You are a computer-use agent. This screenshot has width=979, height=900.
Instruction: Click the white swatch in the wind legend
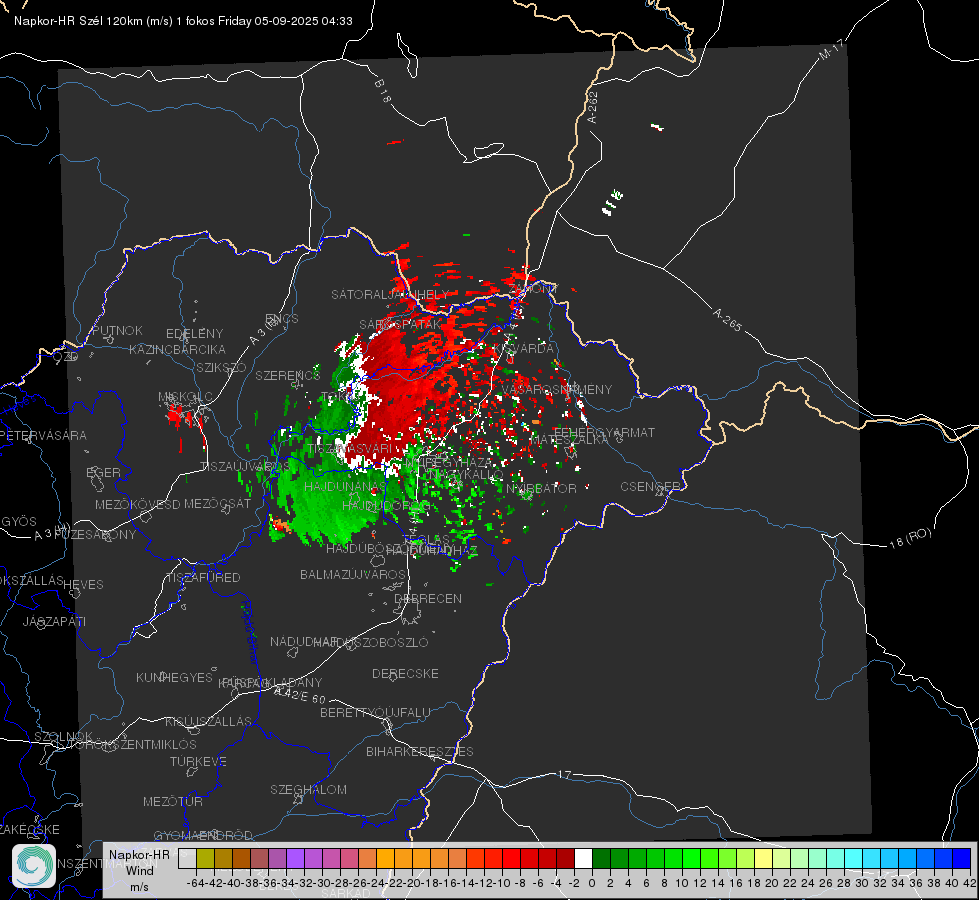tap(583, 858)
